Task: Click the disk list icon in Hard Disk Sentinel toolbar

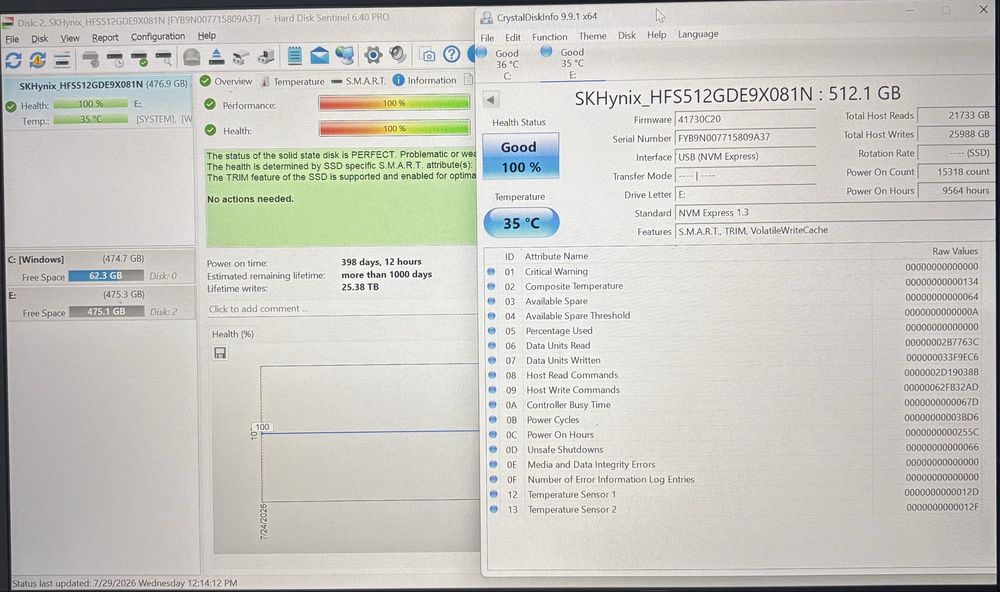Action: [62, 60]
